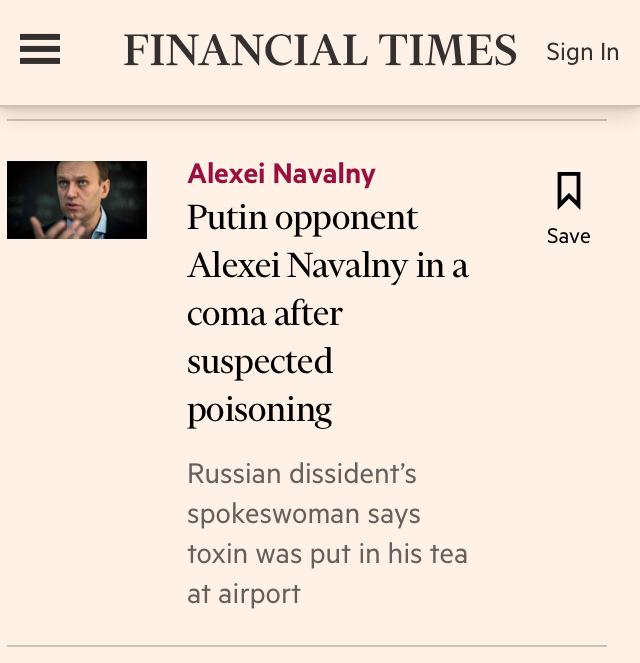Open the Alexei Navalny topic tag
This screenshot has height=663, width=640.
coord(281,174)
